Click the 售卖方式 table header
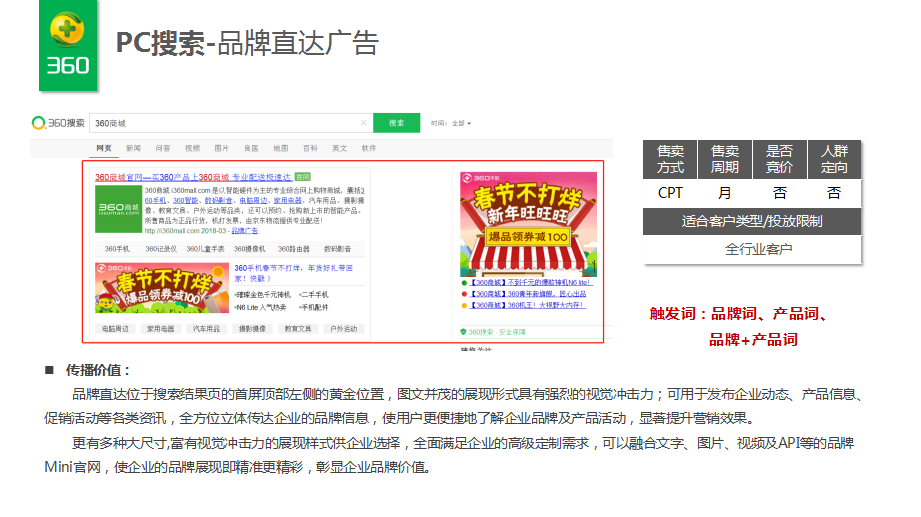 670,159
